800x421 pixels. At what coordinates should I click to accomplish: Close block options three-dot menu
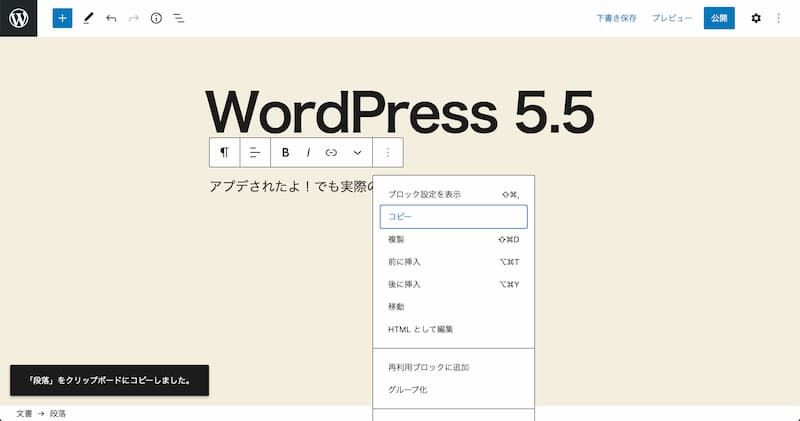tap(388, 152)
